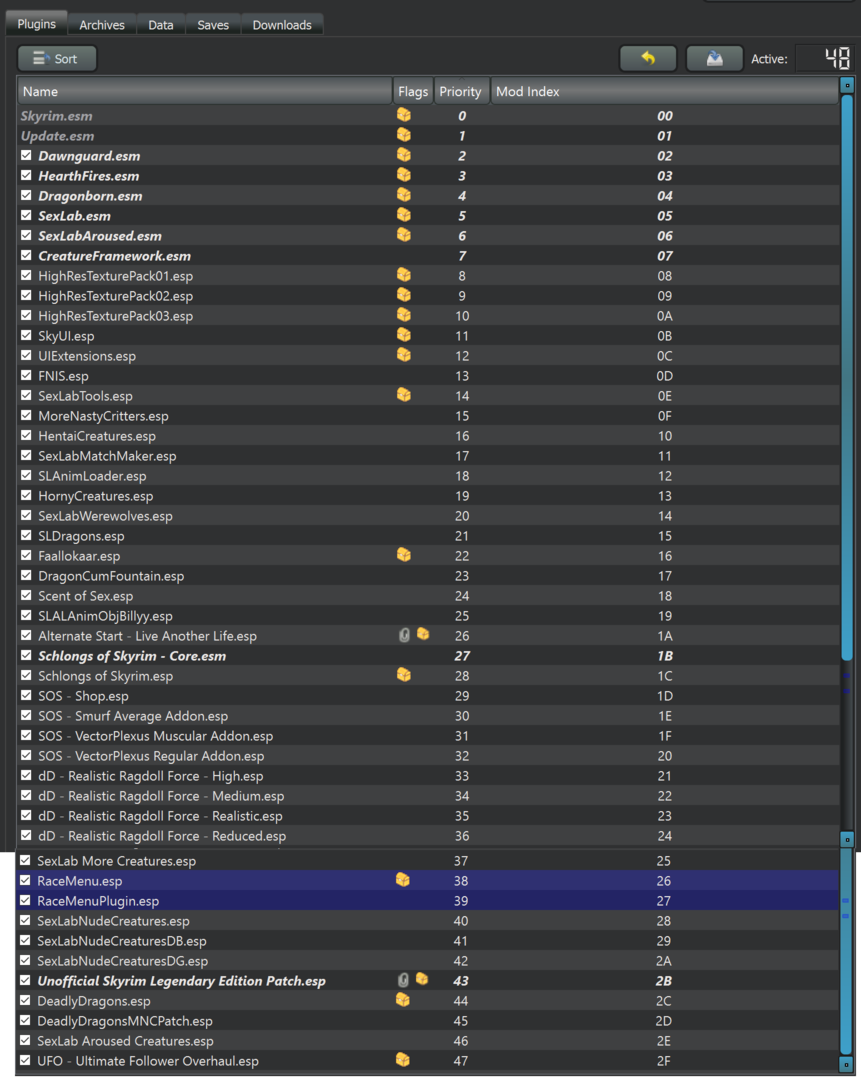Switch to the Plugins tab
Image resolution: width=861 pixels, height=1080 pixels.
(37, 24)
